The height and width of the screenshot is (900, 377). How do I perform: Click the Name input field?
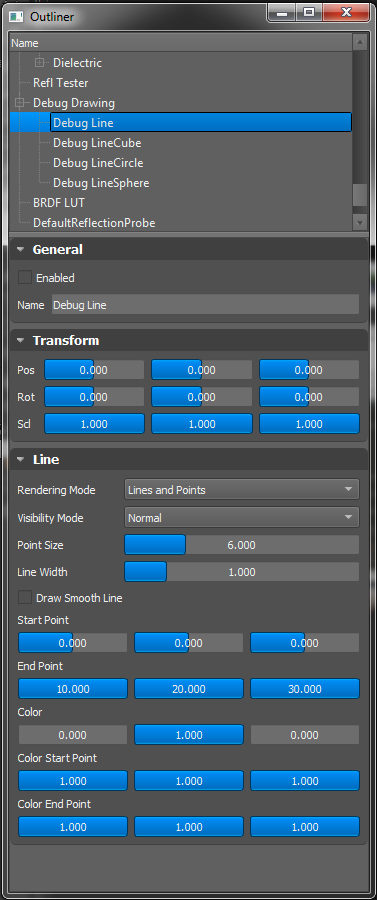pyautogui.click(x=205, y=305)
